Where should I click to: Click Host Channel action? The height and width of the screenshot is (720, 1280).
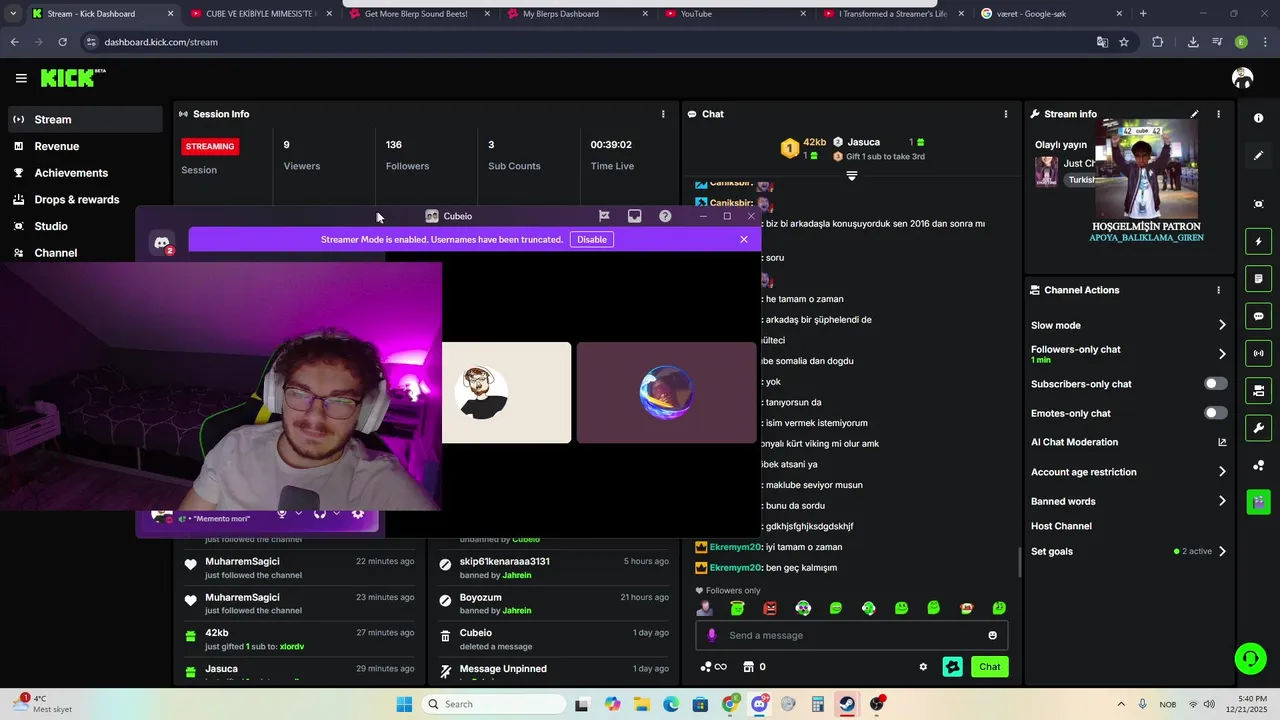pyautogui.click(x=1061, y=526)
